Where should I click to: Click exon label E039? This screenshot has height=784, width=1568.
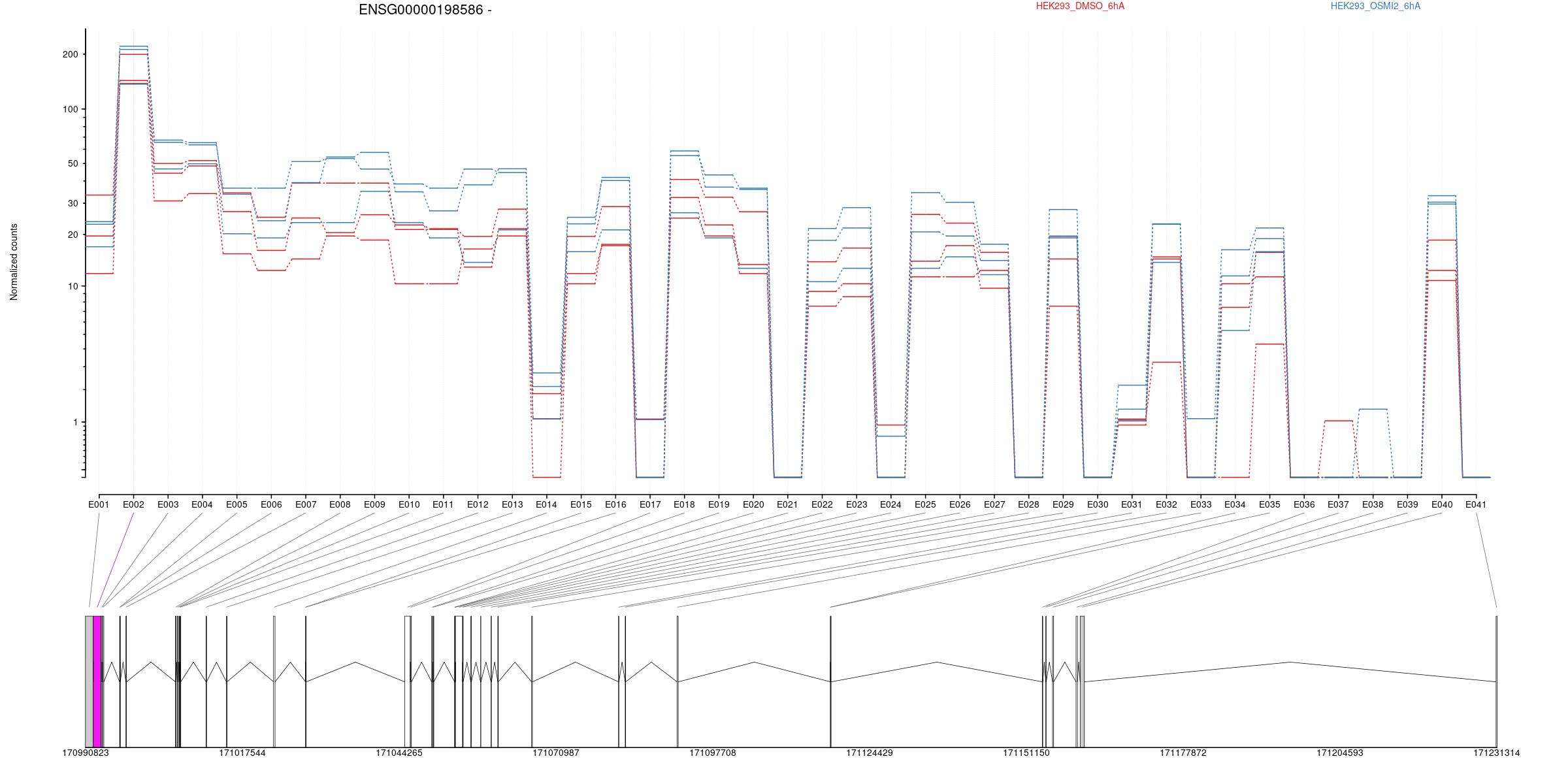pyautogui.click(x=1407, y=505)
